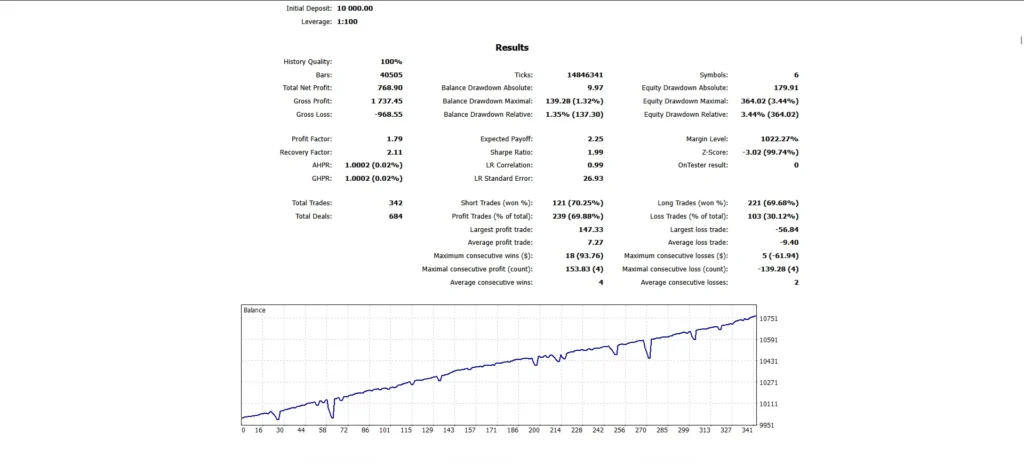This screenshot has height=466, width=1024.
Task: Select the Gross Loss value -968.55
Action: click(x=389, y=114)
